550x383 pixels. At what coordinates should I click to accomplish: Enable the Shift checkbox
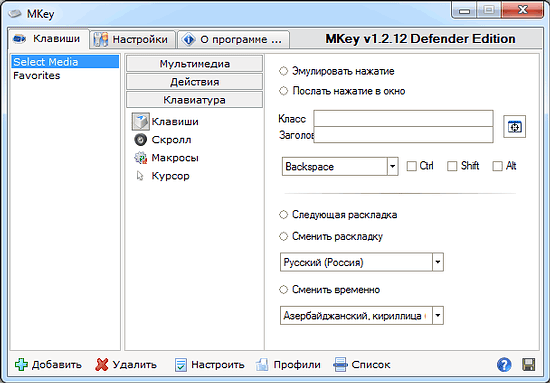(452, 166)
